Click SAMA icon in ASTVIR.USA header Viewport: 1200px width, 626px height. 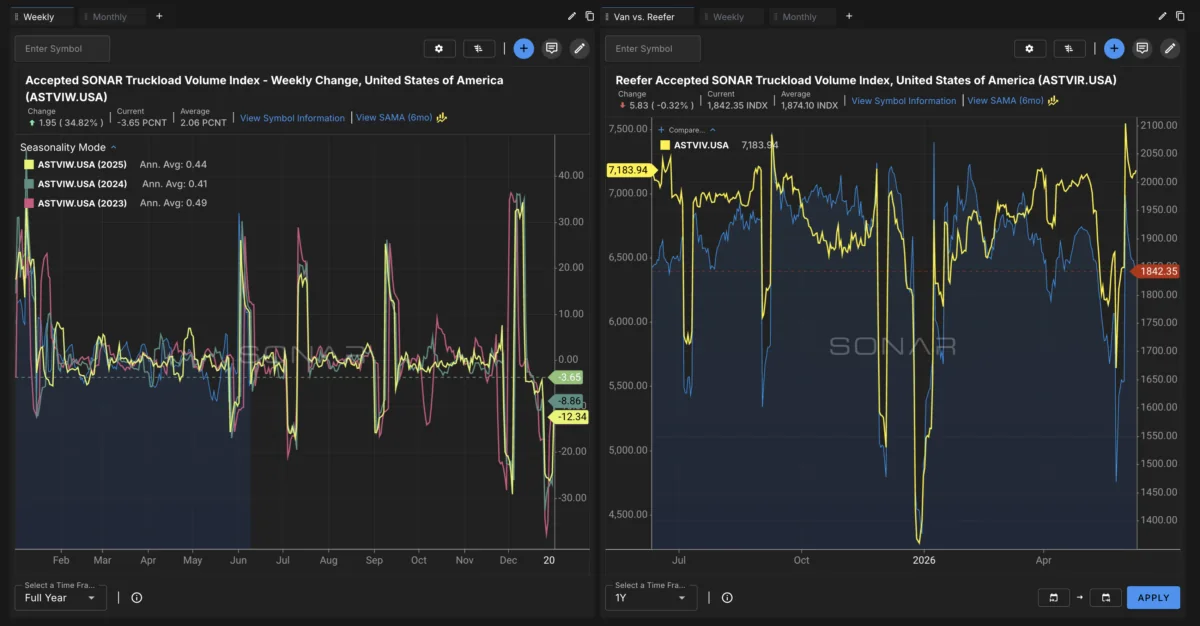[1053, 100]
